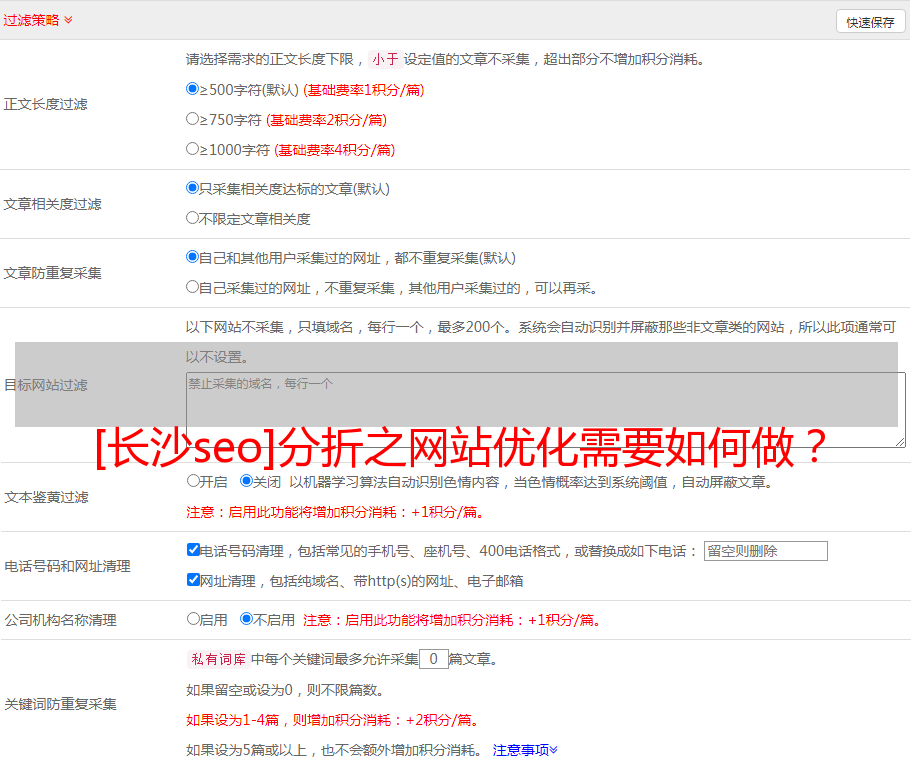Select 关闭 for 文本鉴黄过滤
Viewport: 912px width, 768px height.
(246, 481)
